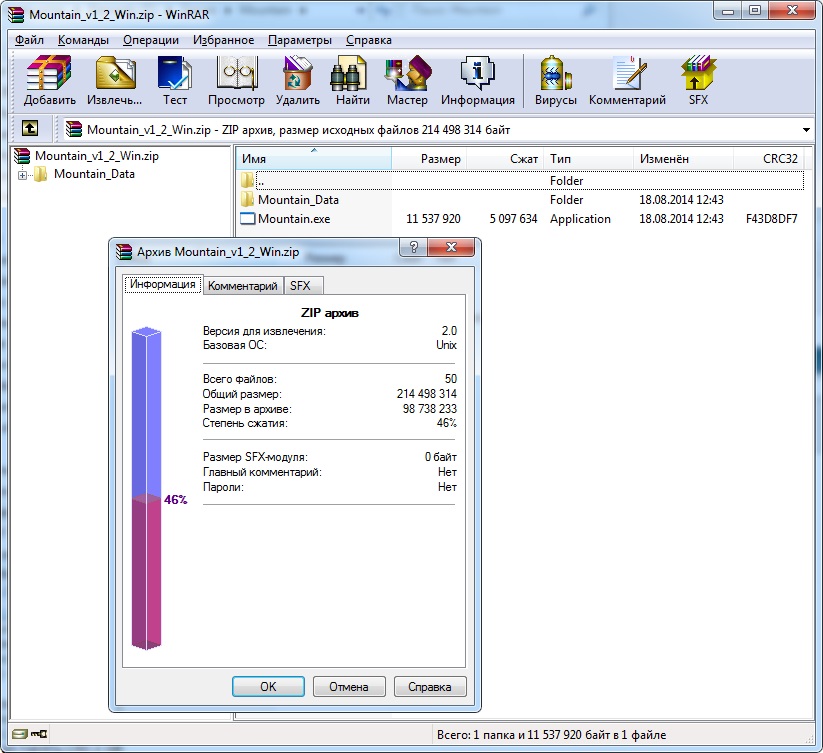This screenshot has width=823, height=753.
Task: Sort by the Имя column header
Action: 314,159
